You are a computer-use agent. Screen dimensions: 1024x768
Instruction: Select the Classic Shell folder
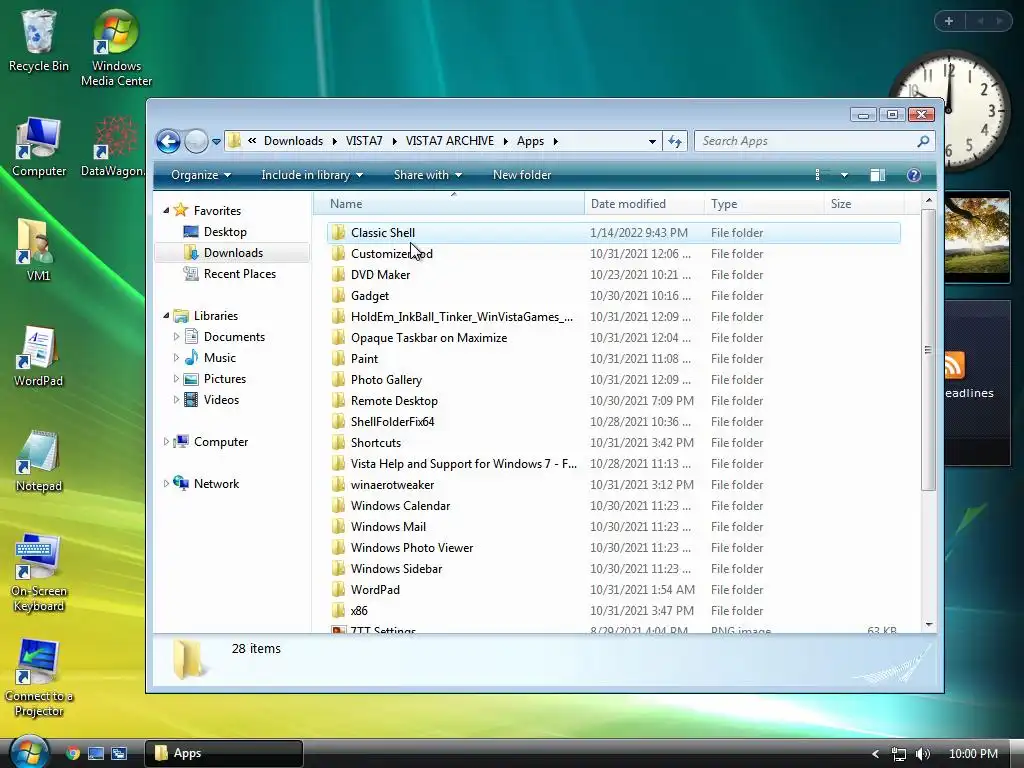[x=613, y=232]
